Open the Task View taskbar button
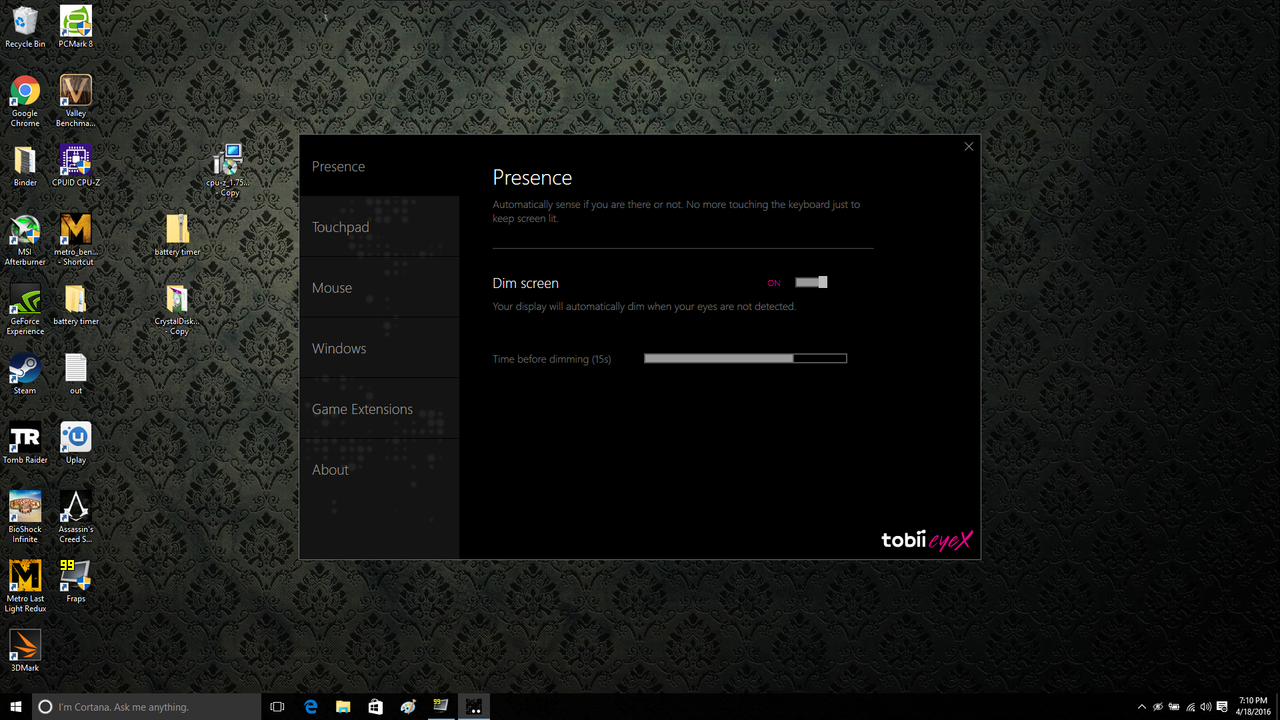The height and width of the screenshot is (720, 1280). tap(278, 707)
